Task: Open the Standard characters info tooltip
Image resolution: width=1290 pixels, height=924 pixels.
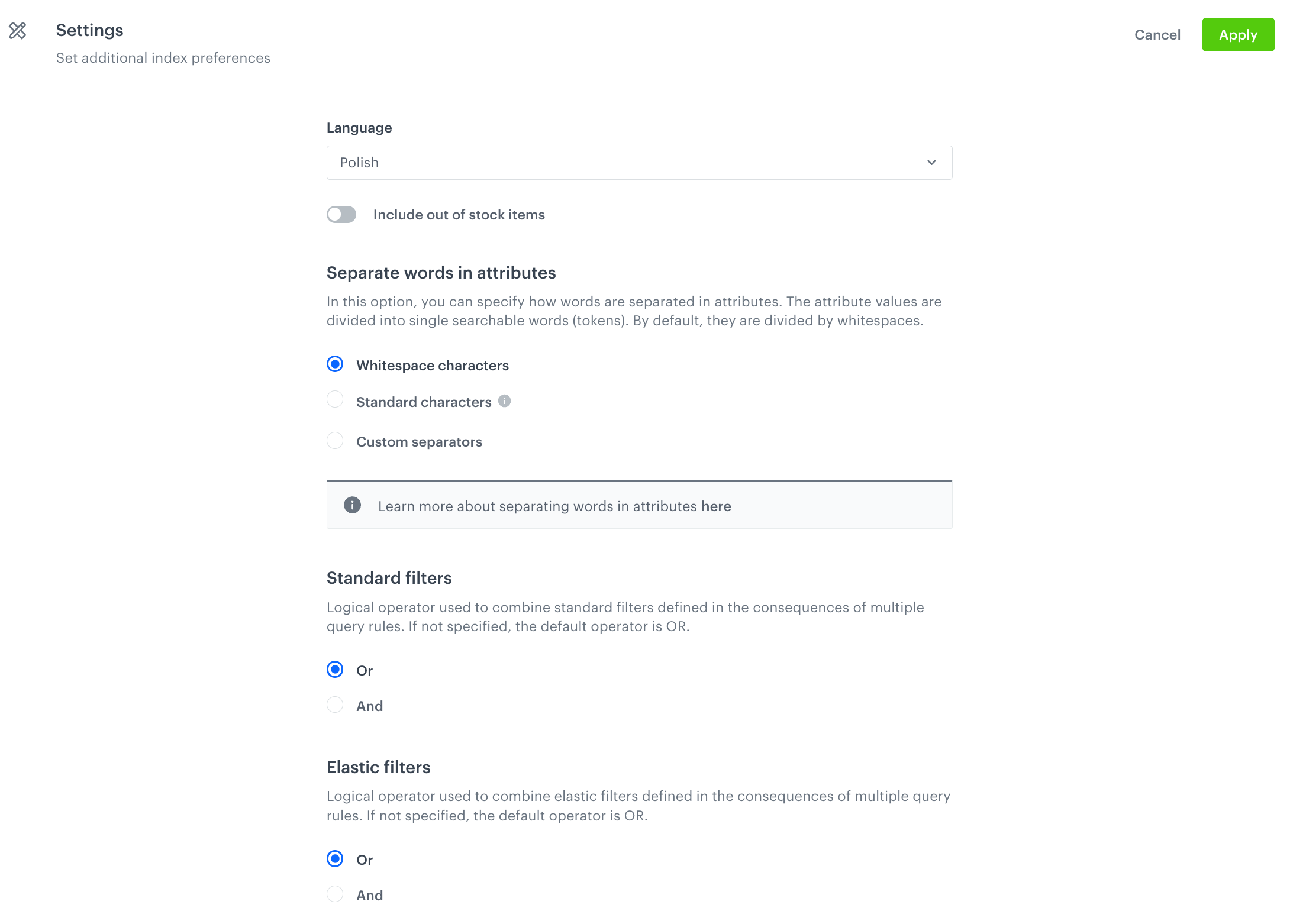Action: 504,401
